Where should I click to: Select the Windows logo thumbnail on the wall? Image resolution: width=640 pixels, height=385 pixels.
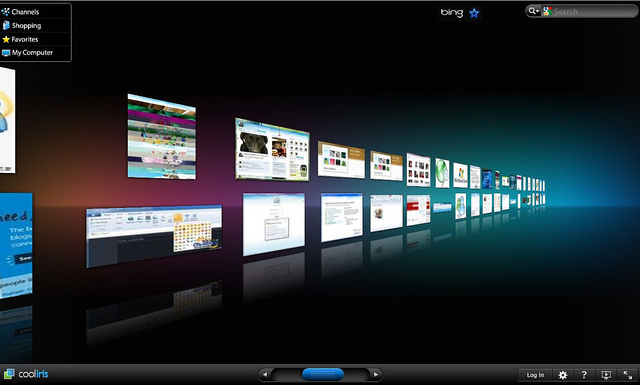(460, 175)
